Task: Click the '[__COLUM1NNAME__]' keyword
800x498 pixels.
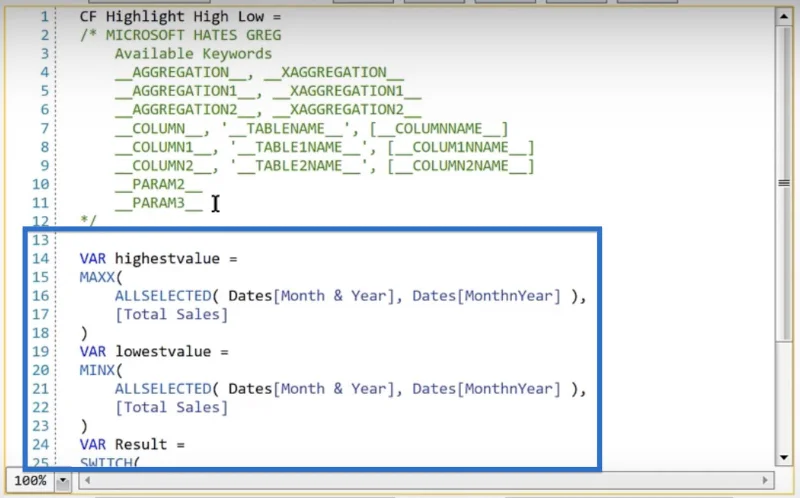Action: pos(461,147)
